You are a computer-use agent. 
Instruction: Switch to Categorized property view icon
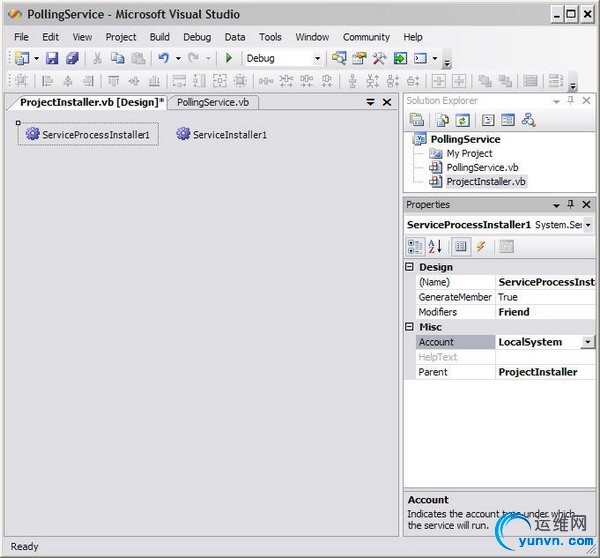coord(415,246)
